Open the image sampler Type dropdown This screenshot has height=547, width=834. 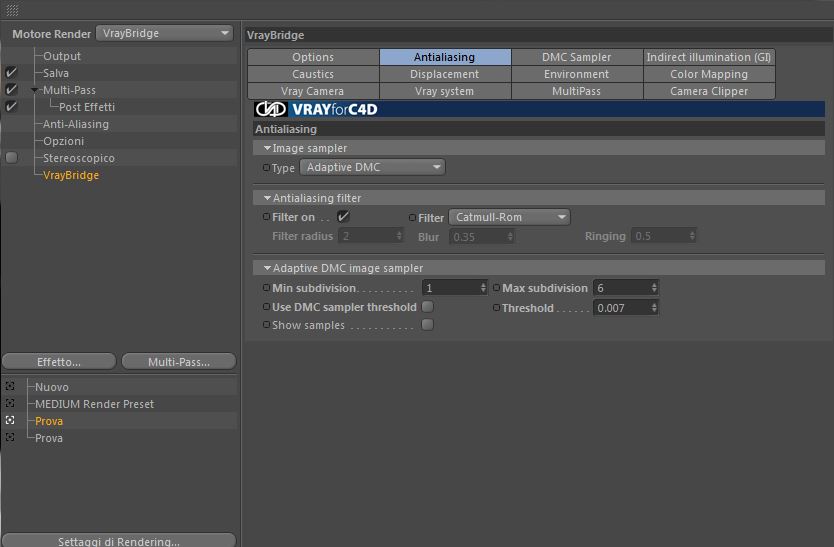pyautogui.click(x=372, y=167)
